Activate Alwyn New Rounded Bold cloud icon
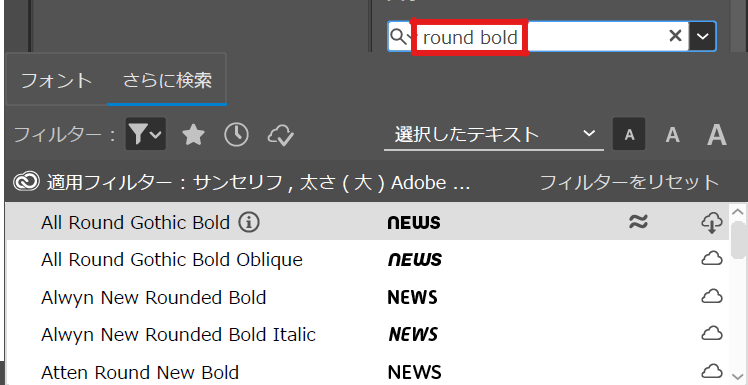 point(712,296)
